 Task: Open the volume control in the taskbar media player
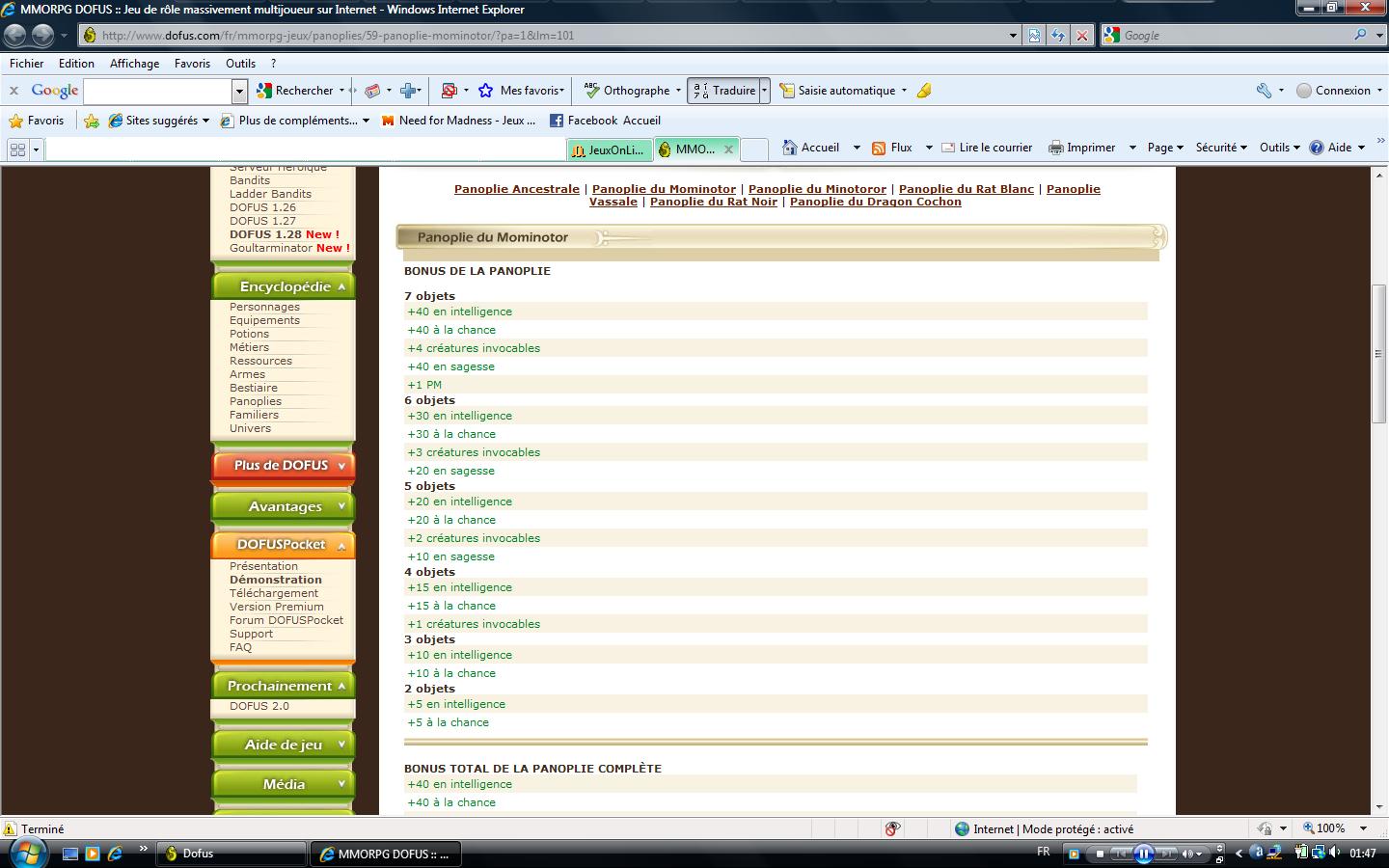[x=1191, y=854]
